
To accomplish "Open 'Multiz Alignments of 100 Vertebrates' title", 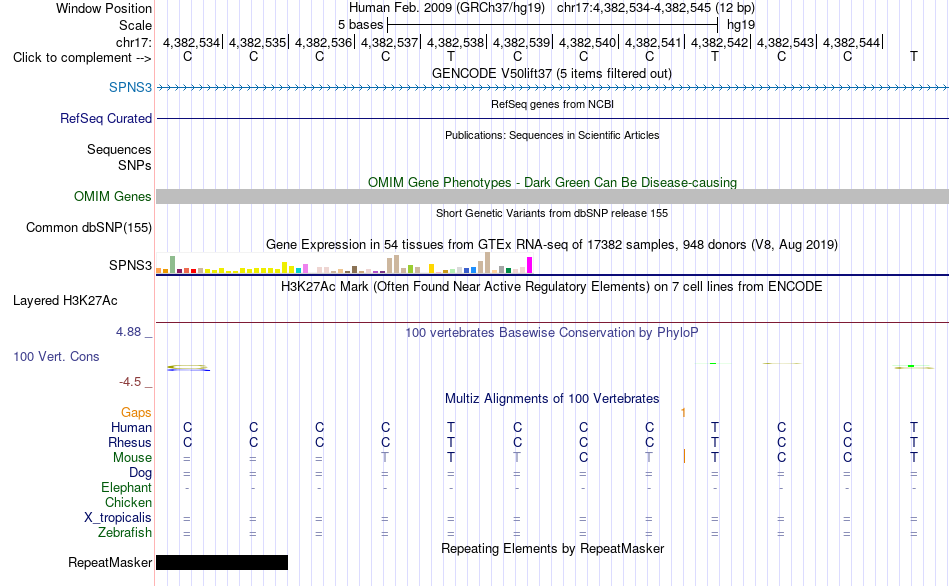I will (552, 399).
